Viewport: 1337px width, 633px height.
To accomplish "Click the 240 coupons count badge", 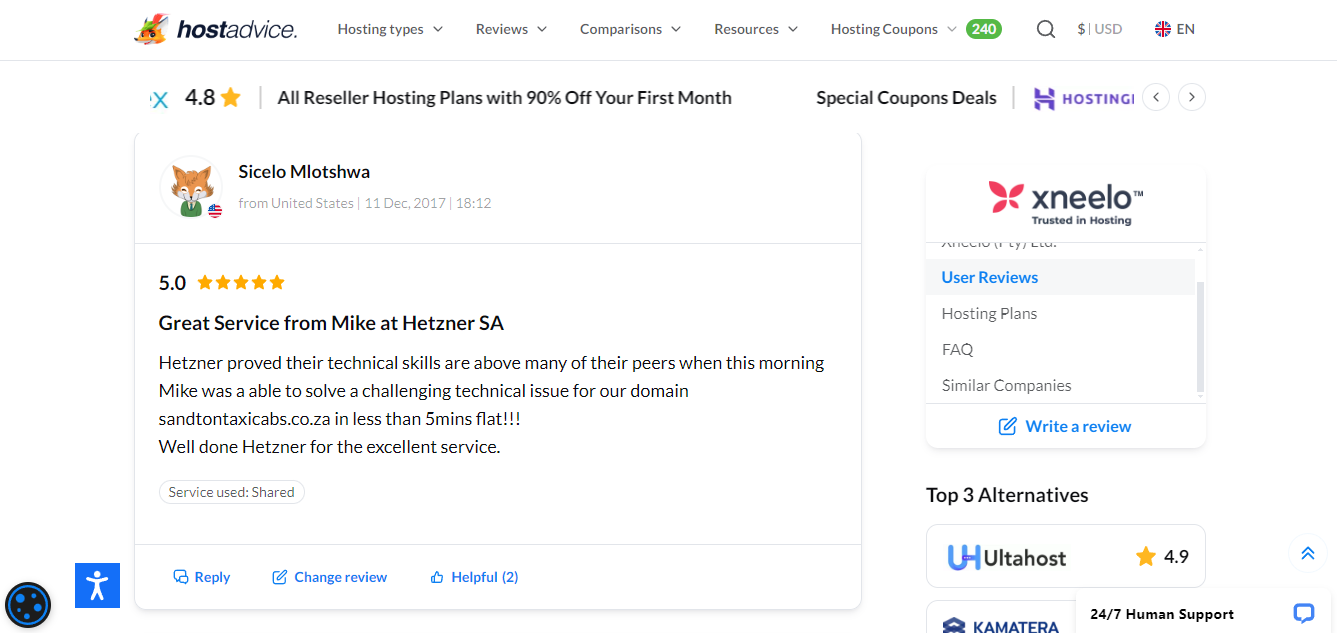I will coord(984,29).
